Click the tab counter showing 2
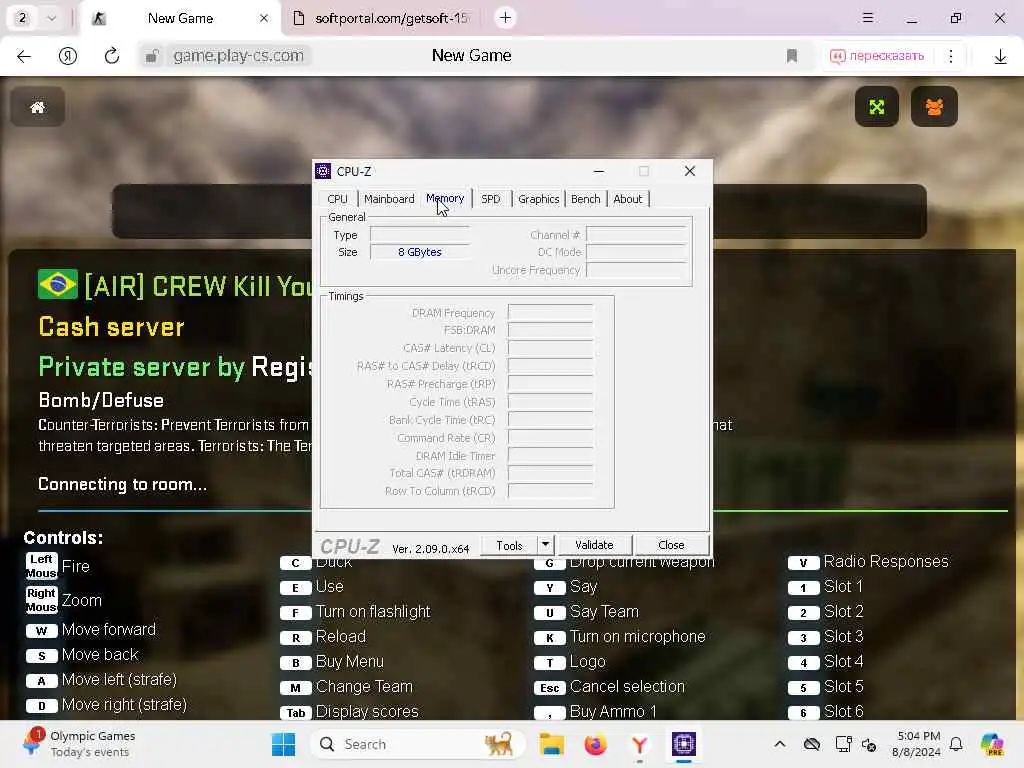 [22, 18]
